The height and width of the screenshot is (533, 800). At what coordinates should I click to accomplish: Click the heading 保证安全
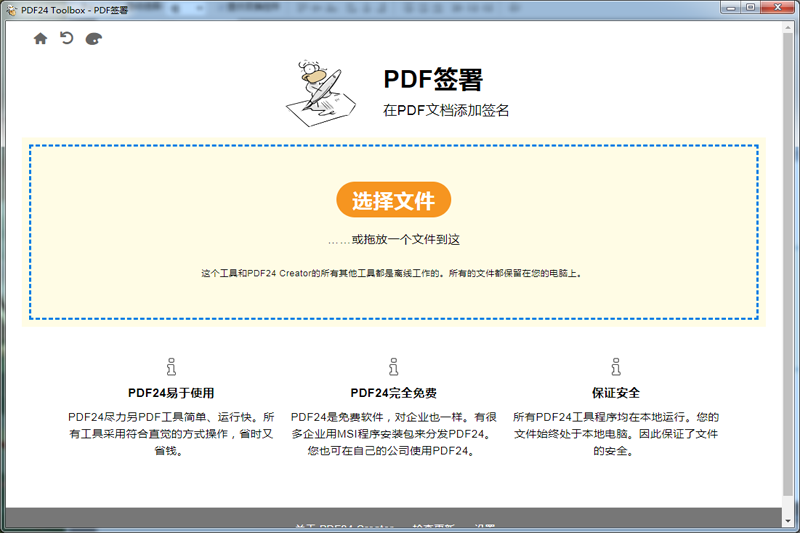[x=616, y=393]
